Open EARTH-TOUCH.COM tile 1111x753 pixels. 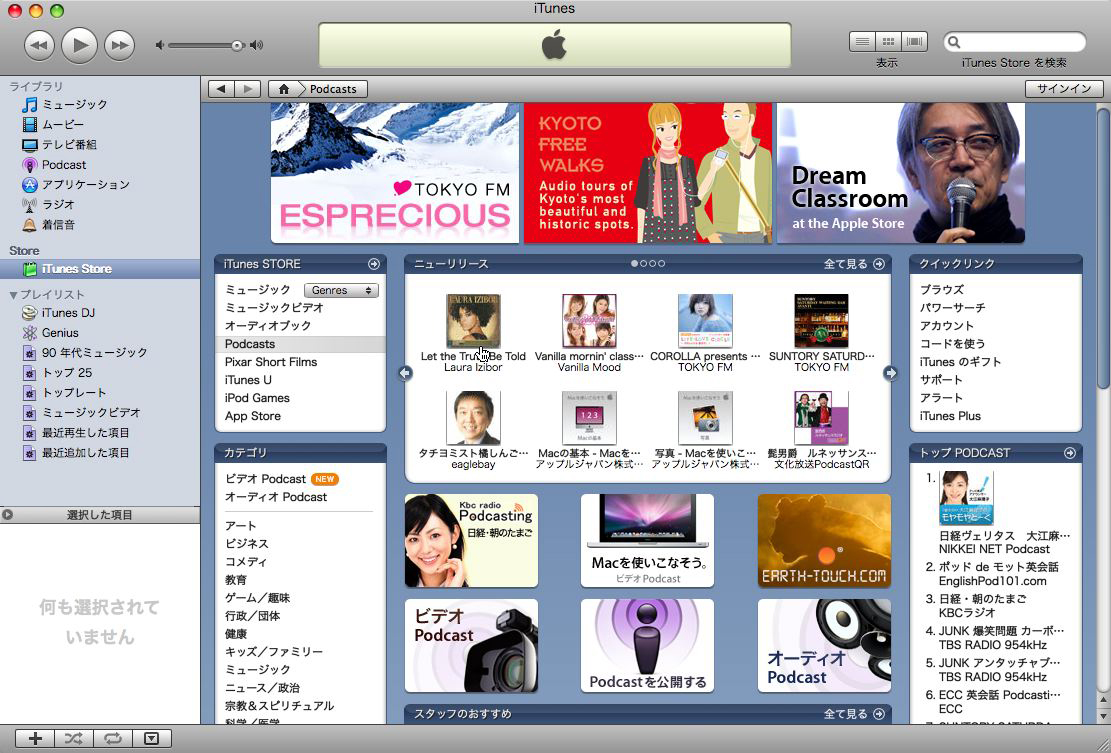(x=824, y=540)
